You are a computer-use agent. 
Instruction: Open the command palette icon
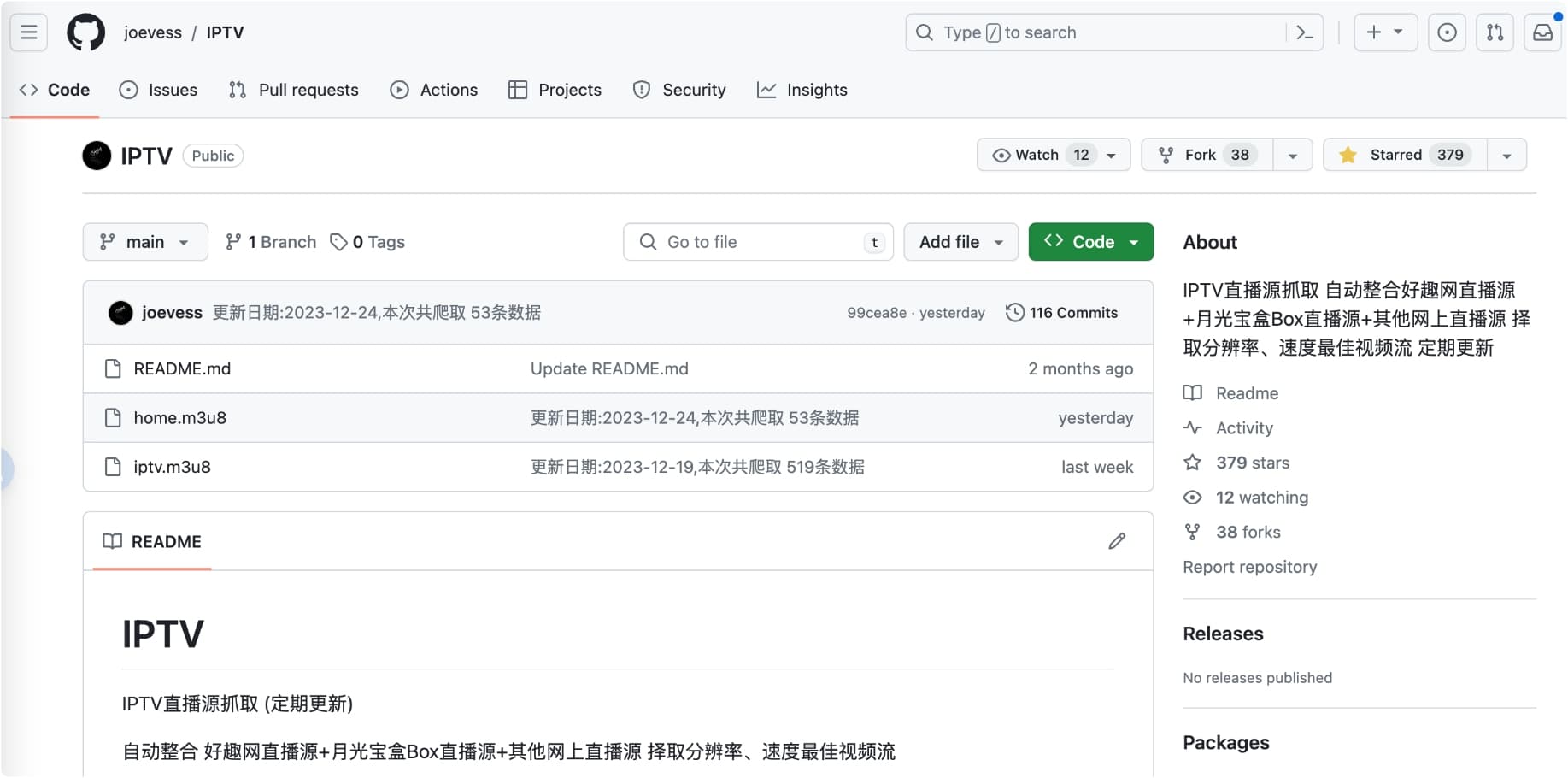[x=1304, y=32]
